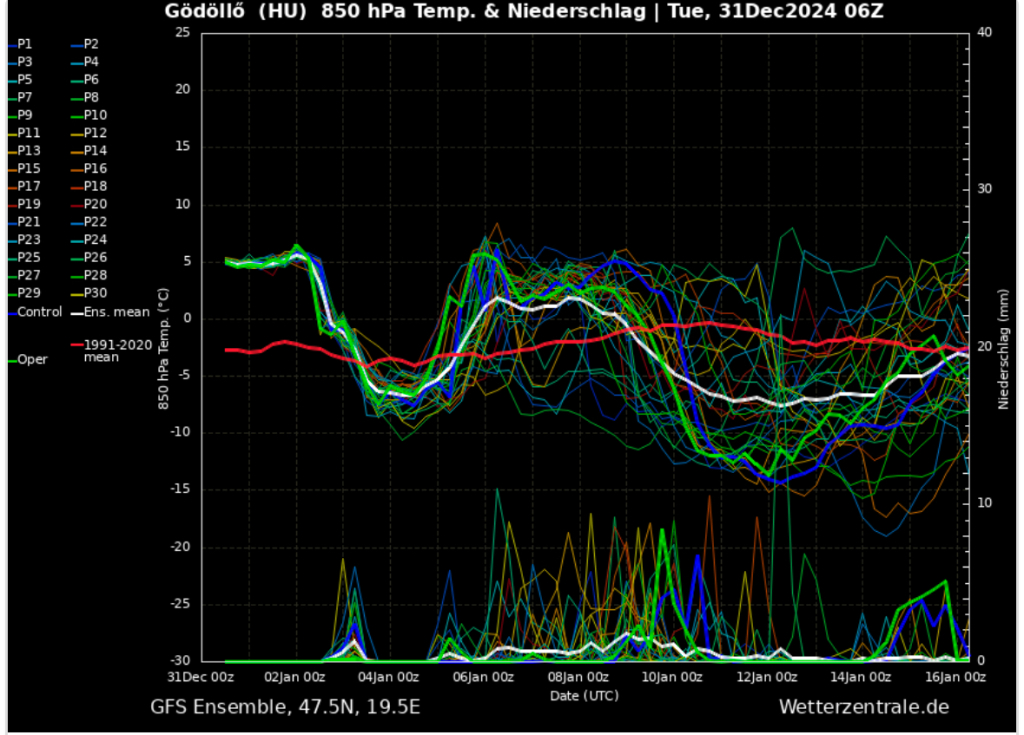Click the P1 legend entry
This screenshot has width=1024, height=735.
(25, 44)
